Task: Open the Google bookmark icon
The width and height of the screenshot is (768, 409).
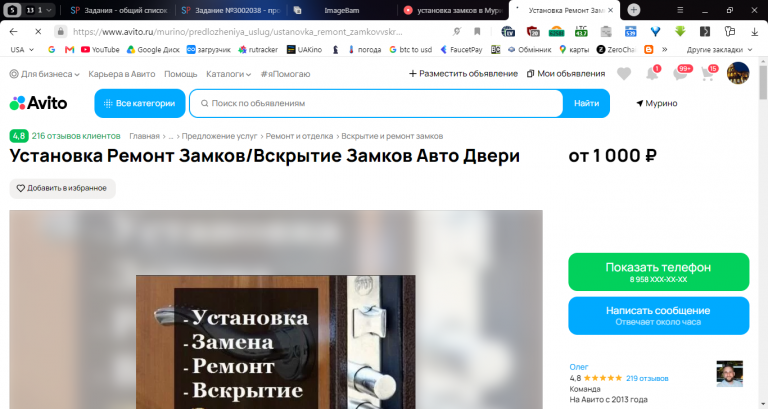Action: point(51,49)
